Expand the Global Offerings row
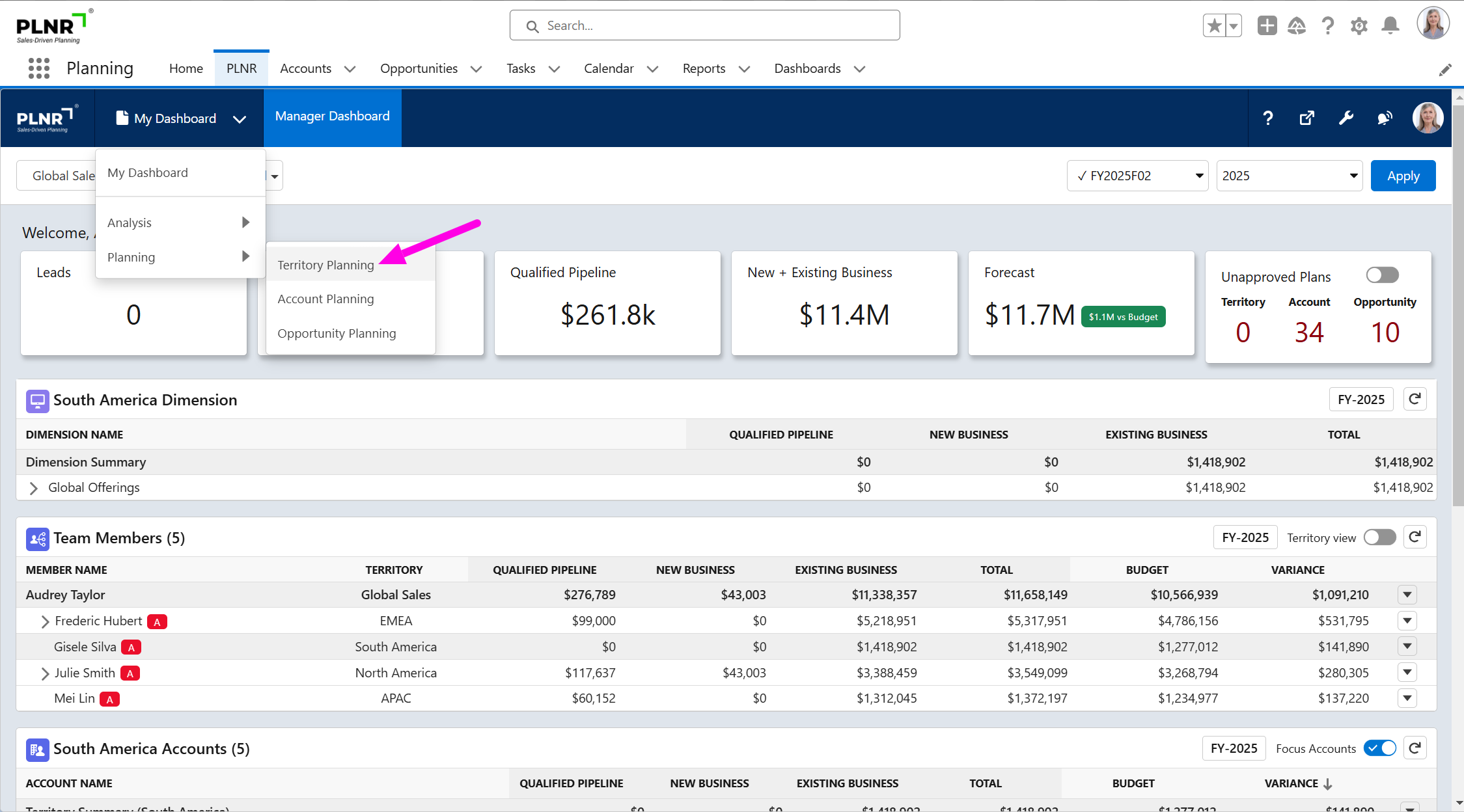 point(34,488)
